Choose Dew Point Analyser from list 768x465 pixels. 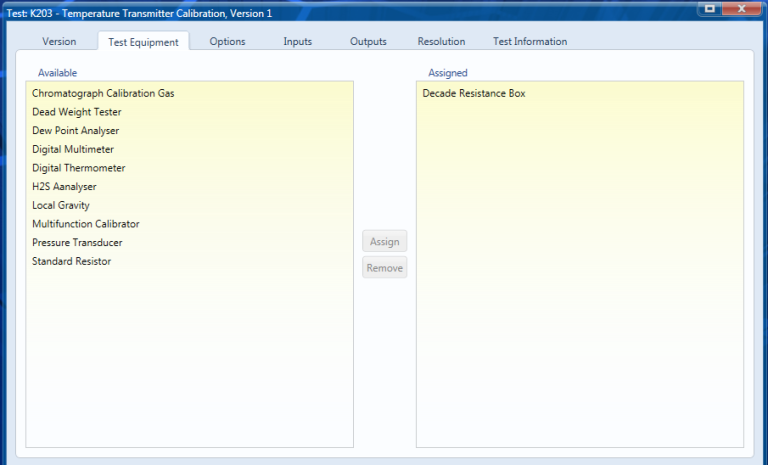point(76,131)
